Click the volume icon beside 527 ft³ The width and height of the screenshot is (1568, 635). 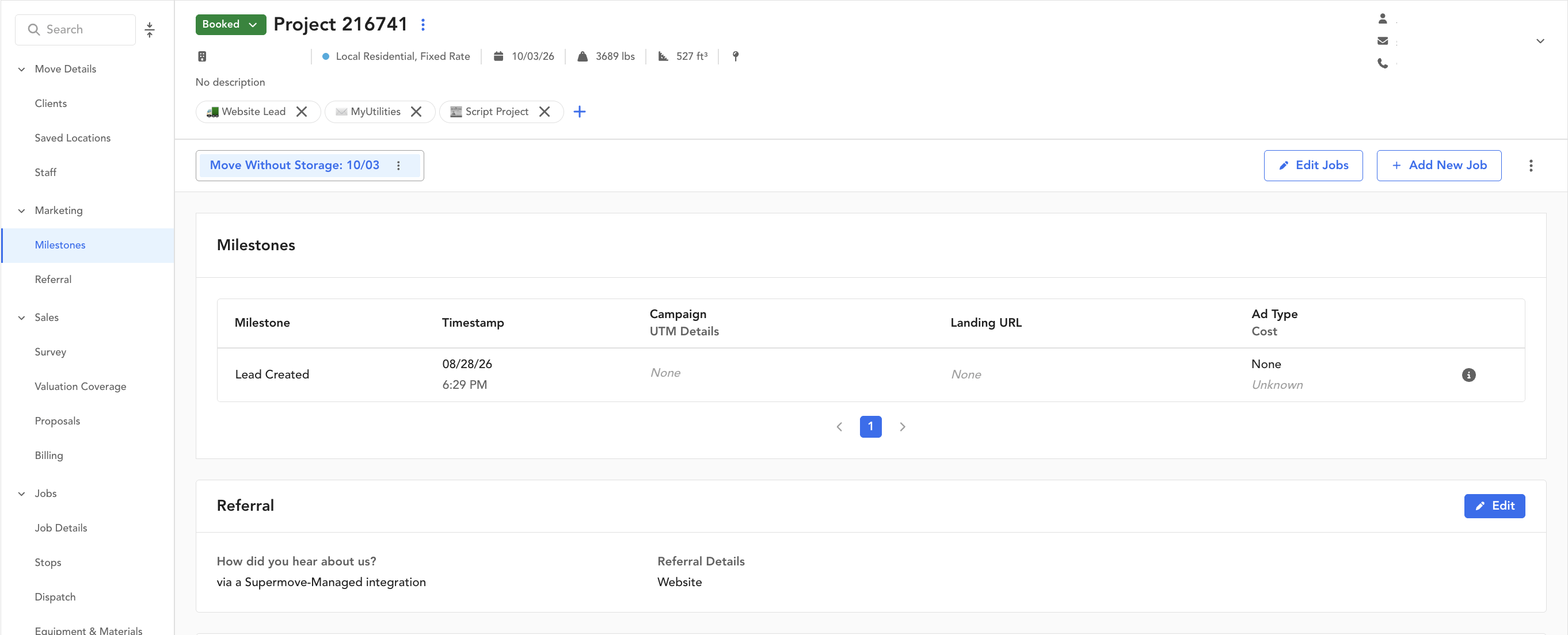coord(663,56)
